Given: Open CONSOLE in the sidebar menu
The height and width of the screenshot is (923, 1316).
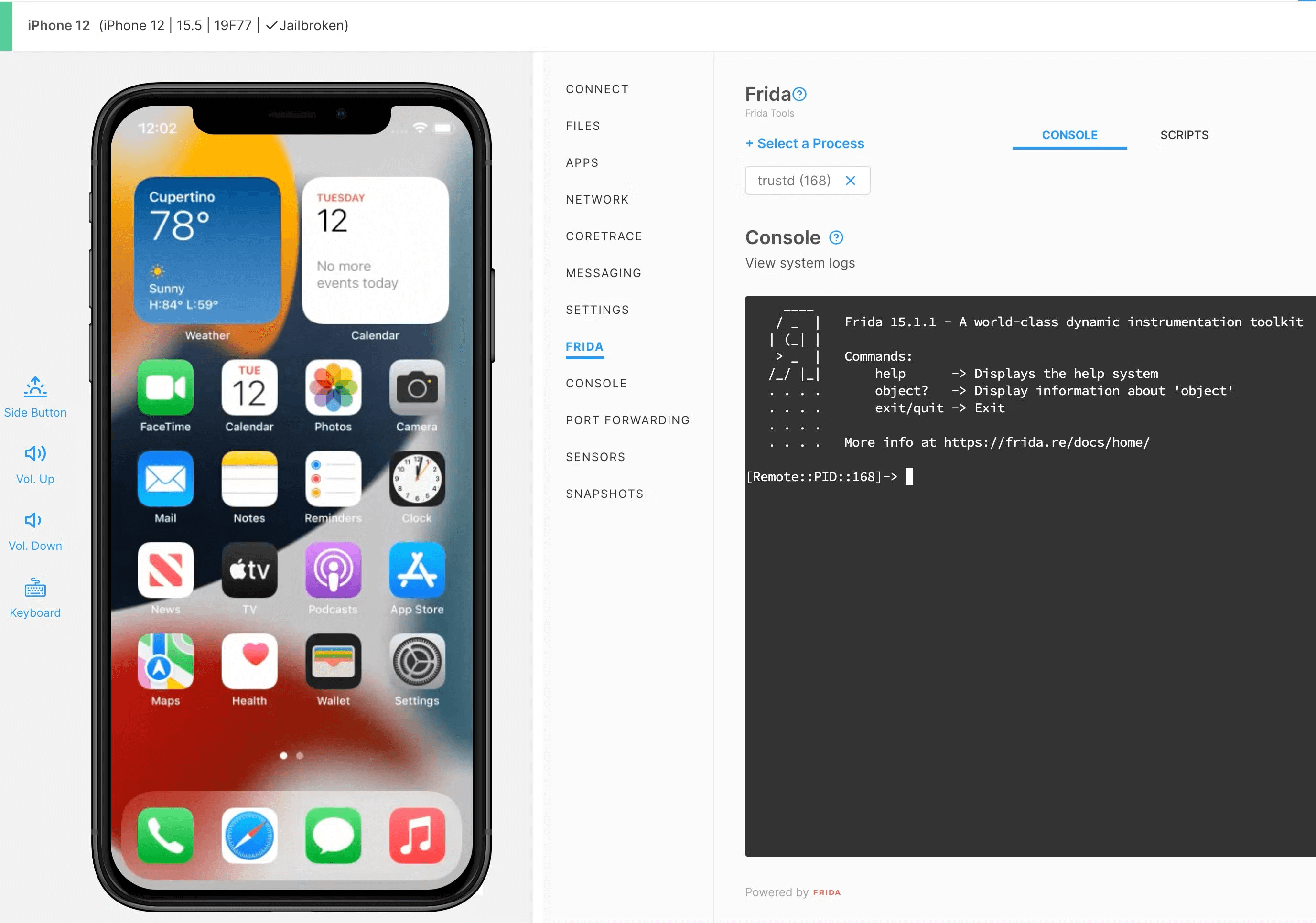Looking at the screenshot, I should (x=596, y=383).
